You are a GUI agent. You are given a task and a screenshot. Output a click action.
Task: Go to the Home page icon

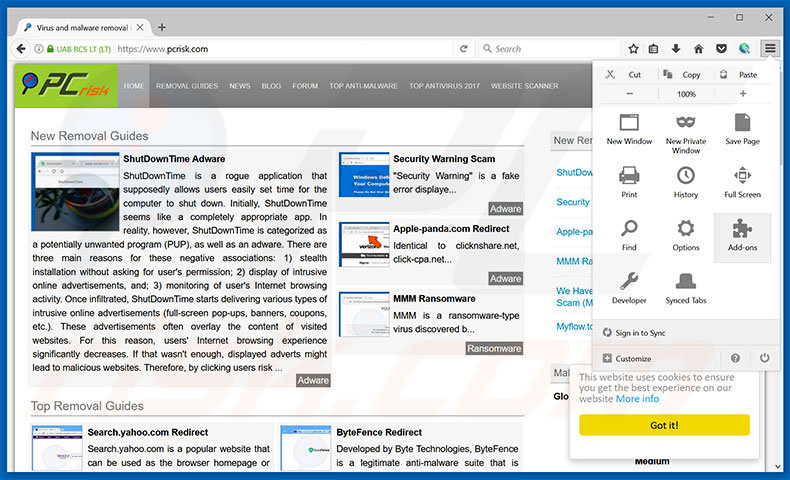click(x=698, y=49)
